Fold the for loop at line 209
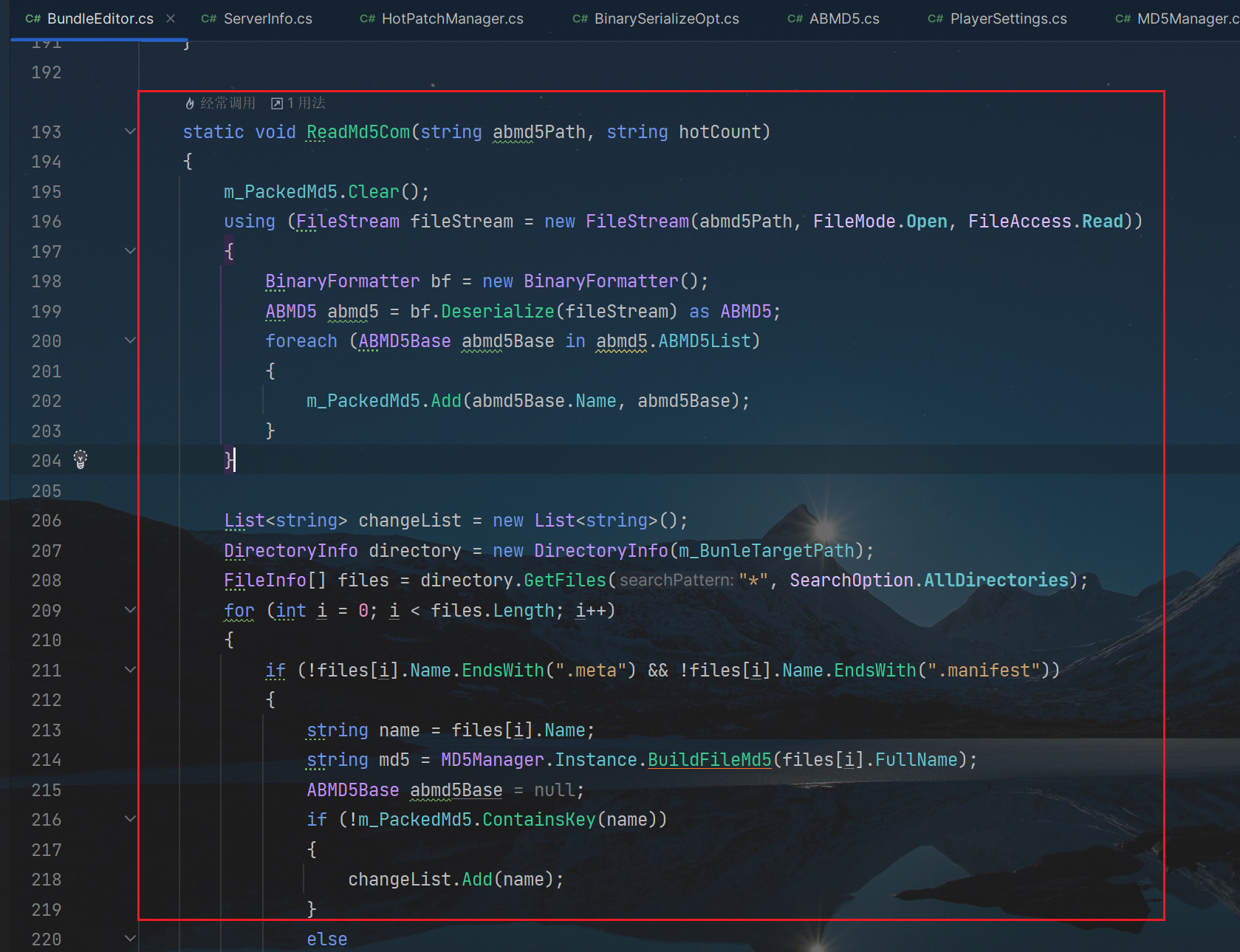The width and height of the screenshot is (1240, 952). coord(130,610)
